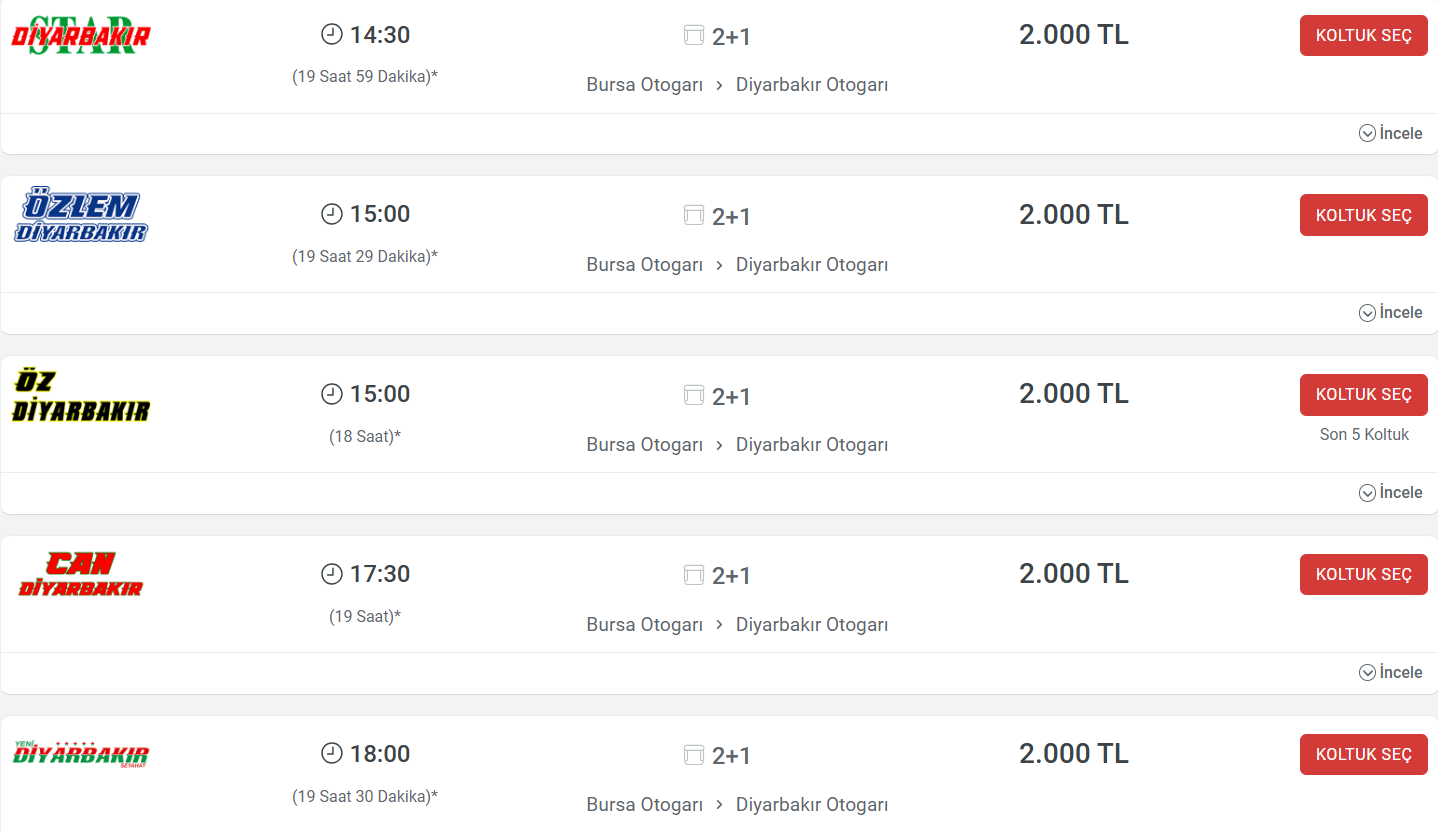Image resolution: width=1438 pixels, height=832 pixels.
Task: Click the 2.000 TL price on the 18:00 trip
Action: tap(1074, 754)
